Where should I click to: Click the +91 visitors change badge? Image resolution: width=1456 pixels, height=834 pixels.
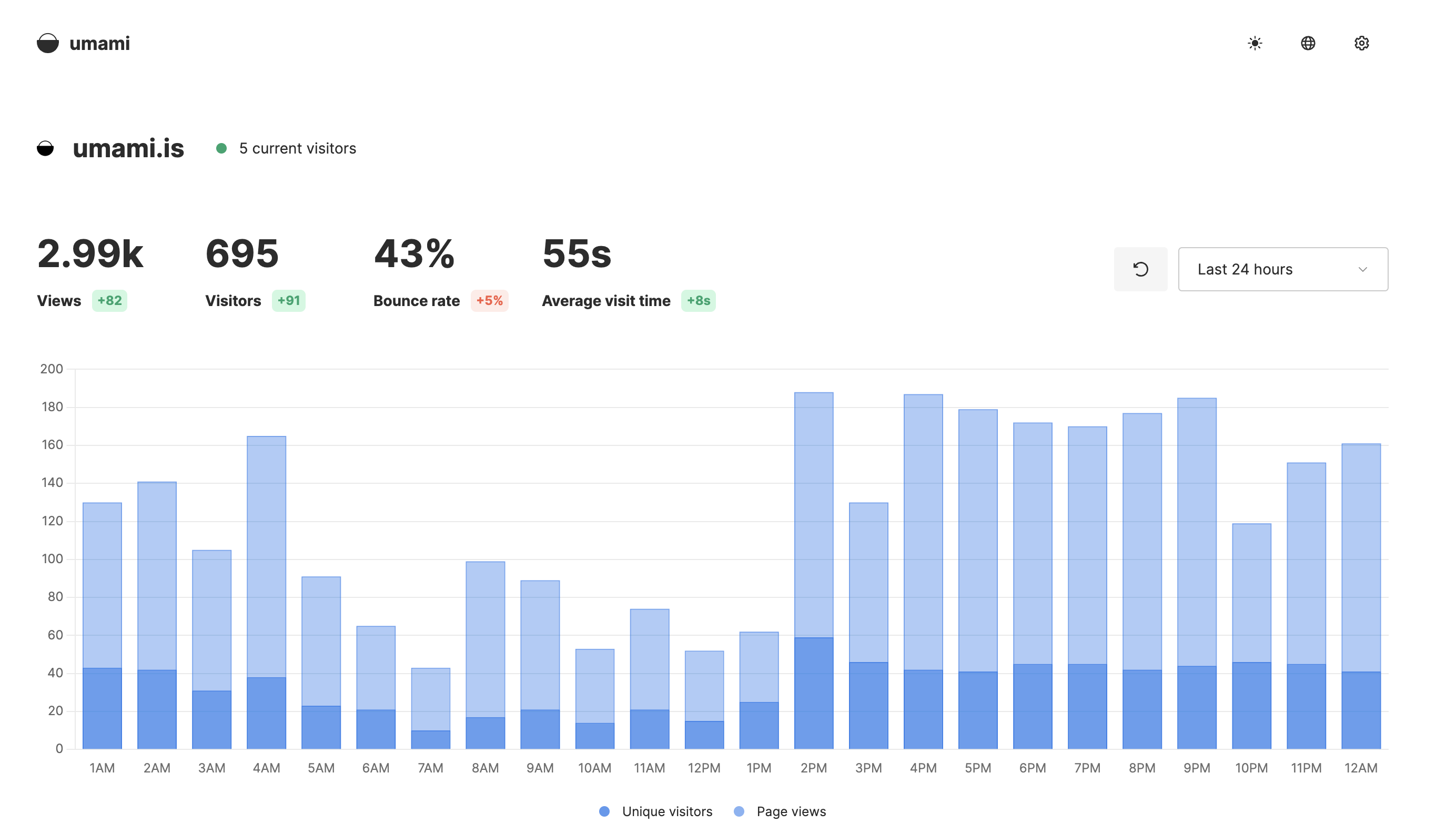(288, 301)
